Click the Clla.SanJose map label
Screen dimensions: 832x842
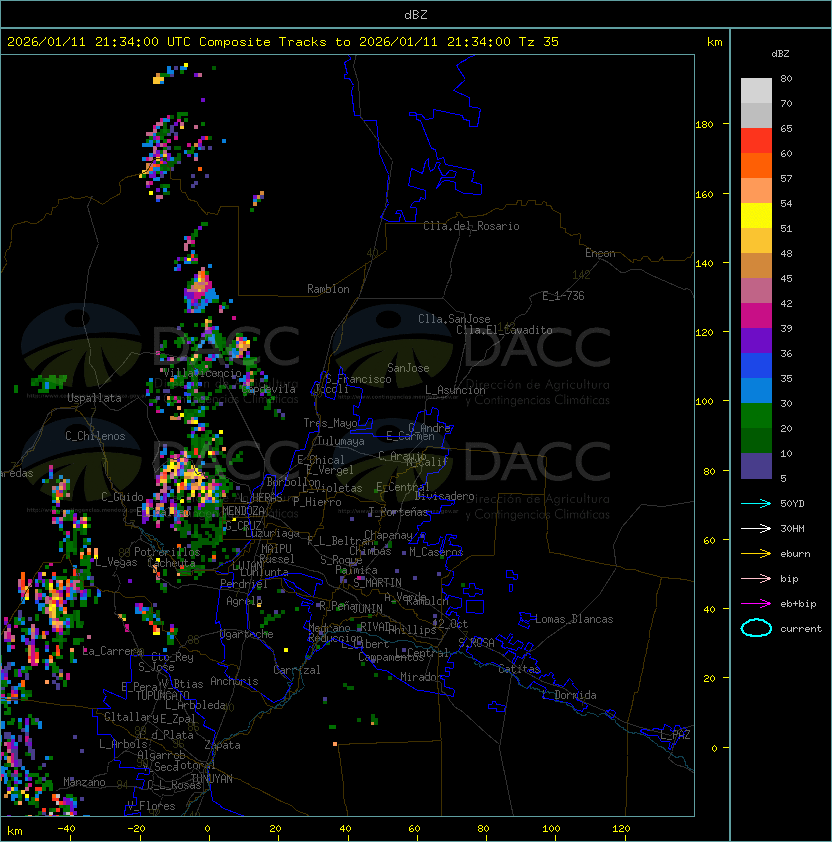(454, 319)
